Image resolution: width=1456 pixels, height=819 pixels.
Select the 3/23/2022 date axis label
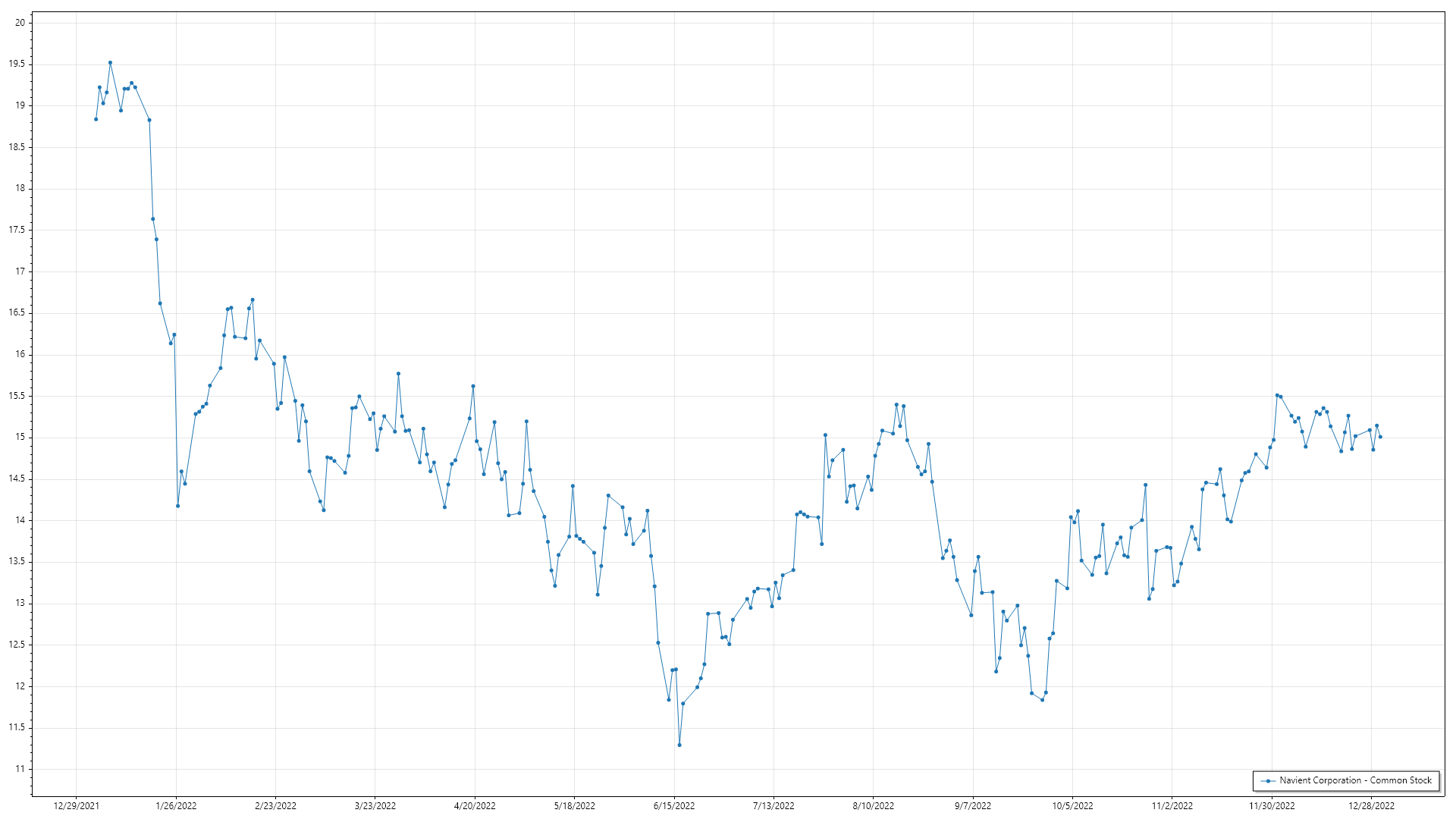coord(375,805)
